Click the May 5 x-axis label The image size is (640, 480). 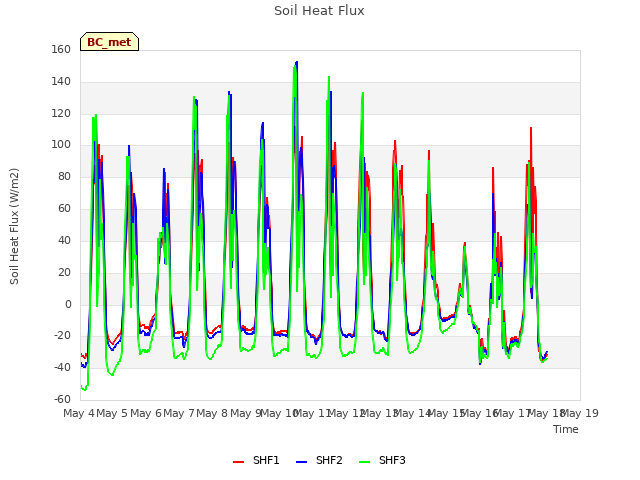pos(112,413)
